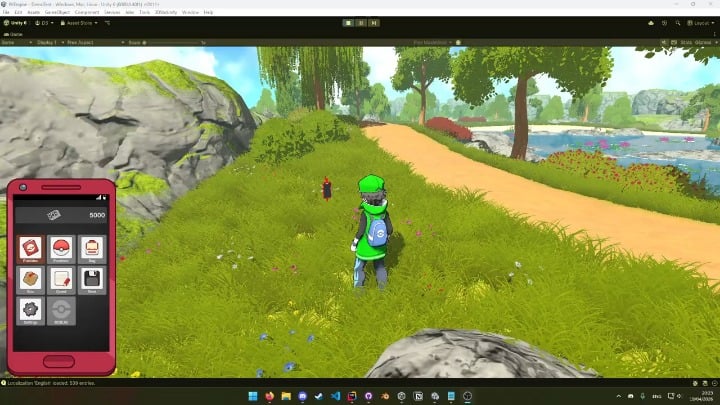Open the Game tab three-dot options menu
The width and height of the screenshot is (720, 405).
[715, 34]
